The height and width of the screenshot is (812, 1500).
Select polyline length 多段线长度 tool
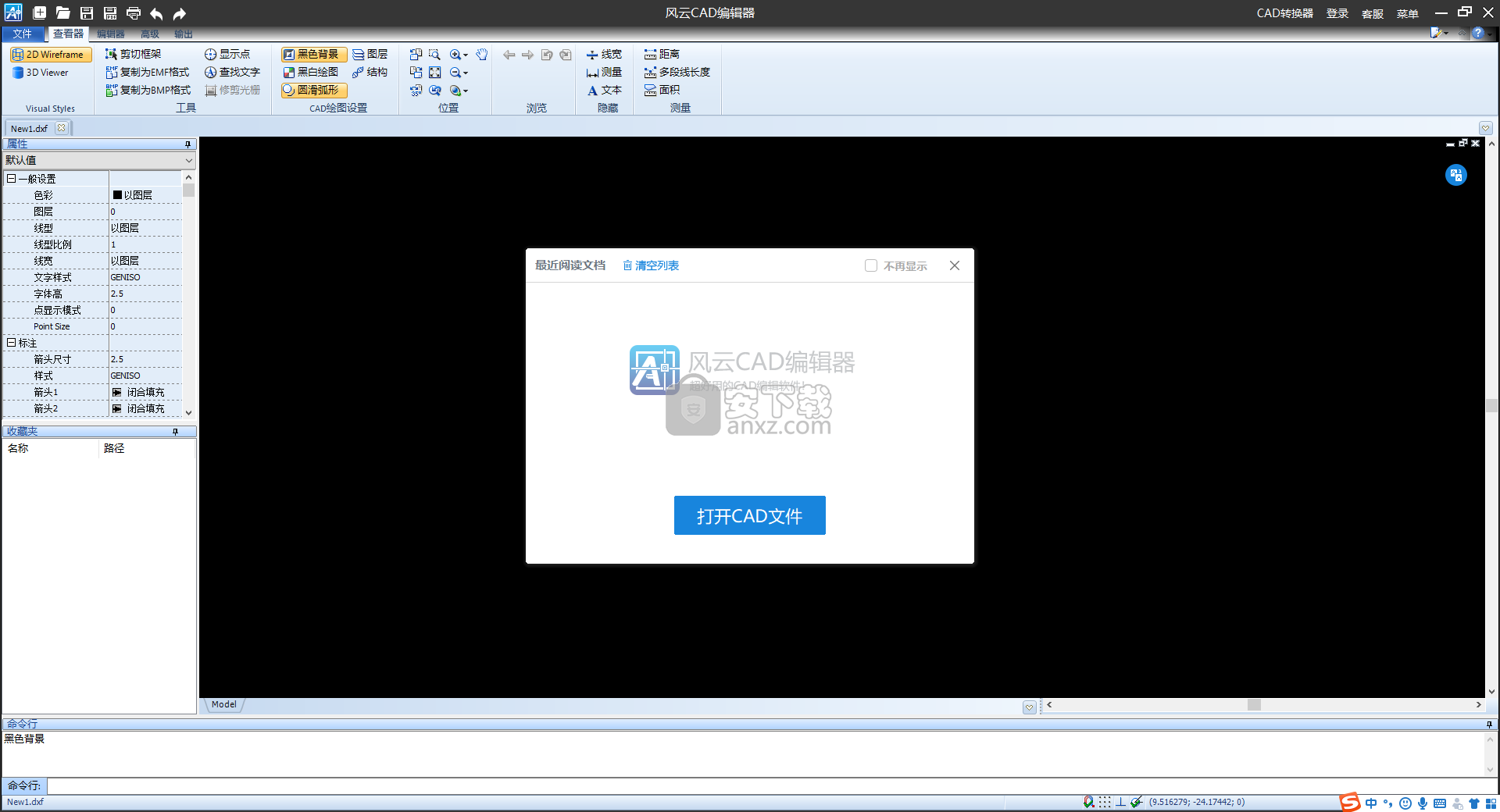677,72
